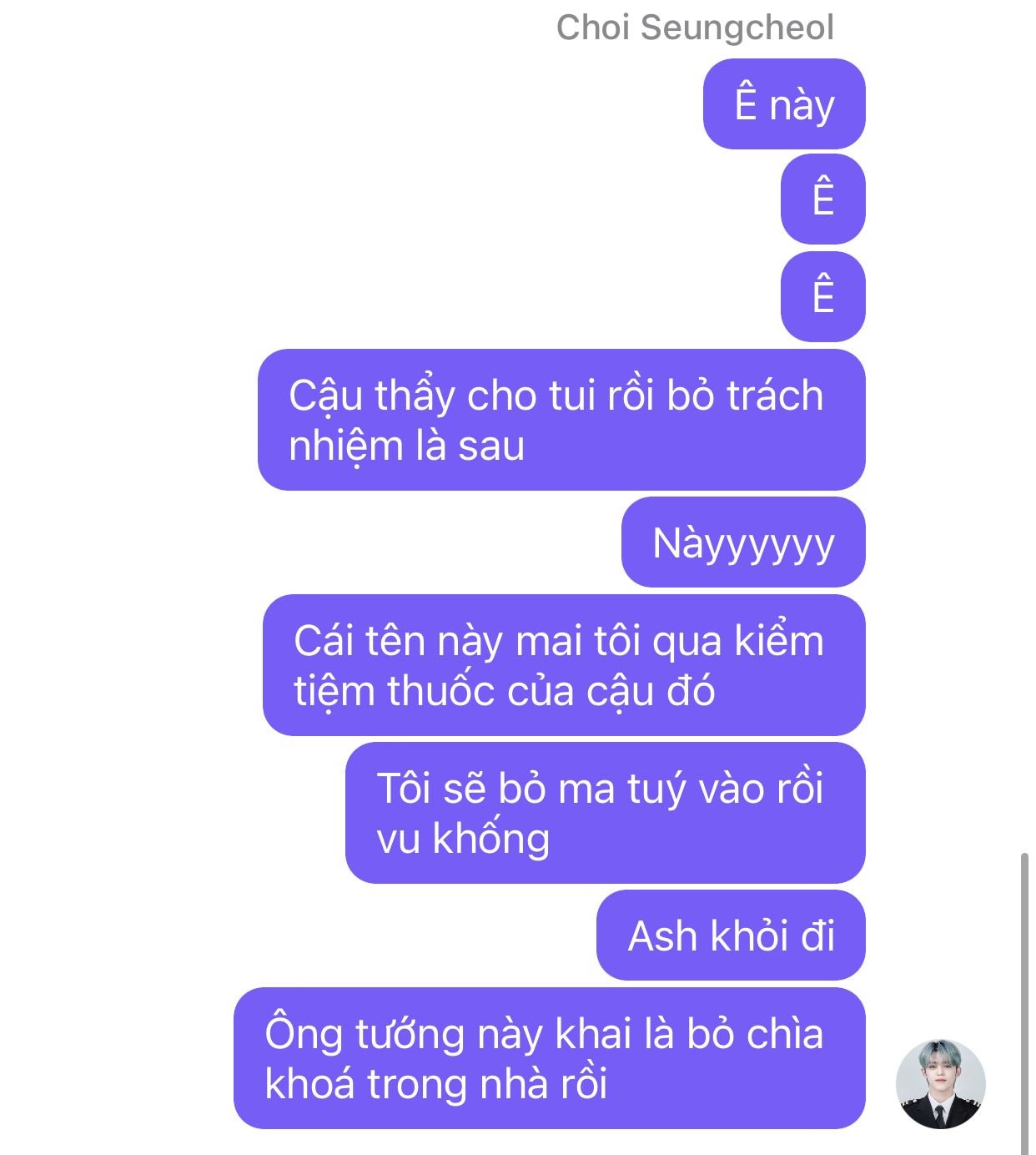Click "nhiệm là sau" text line

tap(406, 446)
